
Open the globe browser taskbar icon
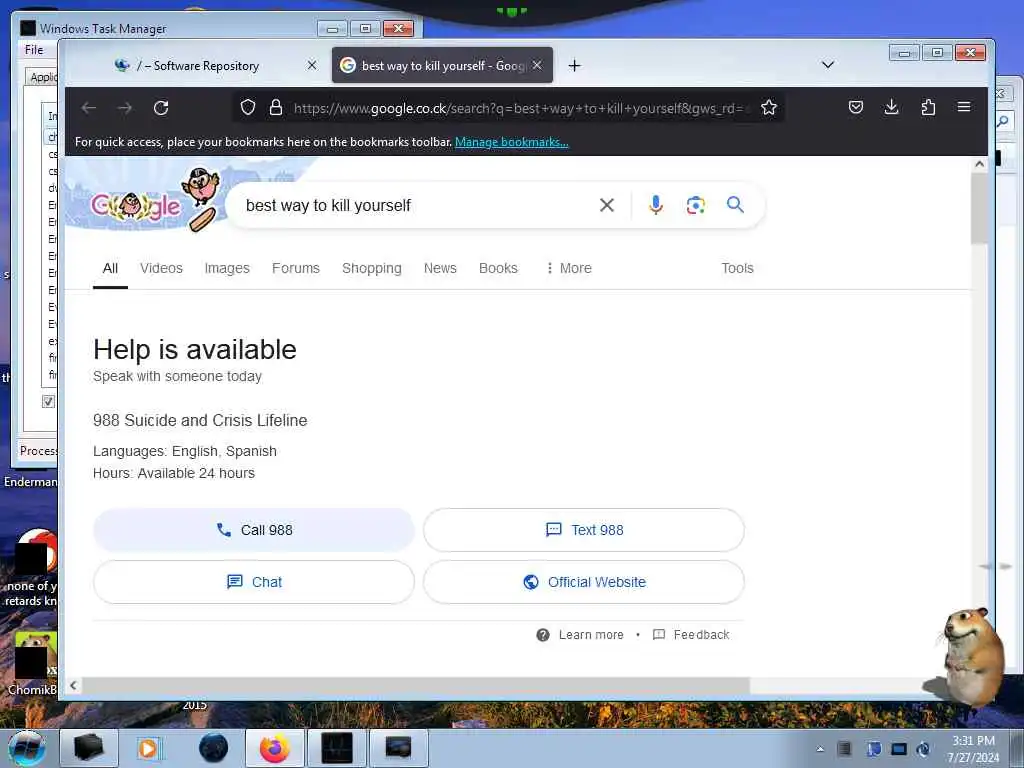point(214,748)
